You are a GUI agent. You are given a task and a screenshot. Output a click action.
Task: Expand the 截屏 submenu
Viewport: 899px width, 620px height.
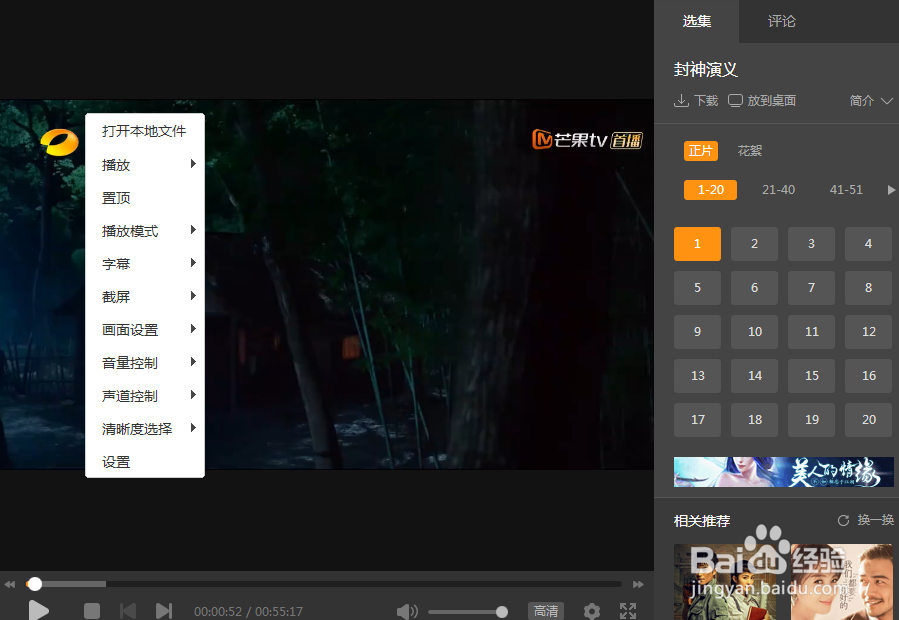(144, 297)
